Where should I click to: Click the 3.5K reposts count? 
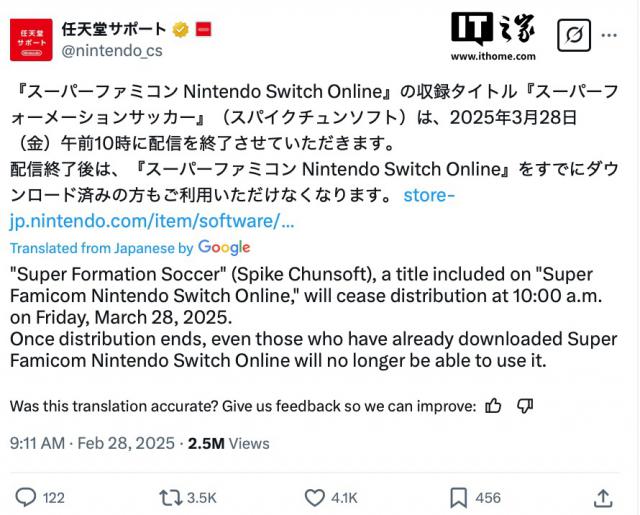(x=203, y=497)
